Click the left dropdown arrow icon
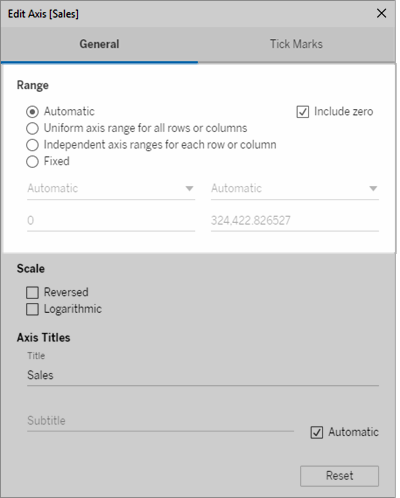The image size is (400, 498). [x=189, y=189]
